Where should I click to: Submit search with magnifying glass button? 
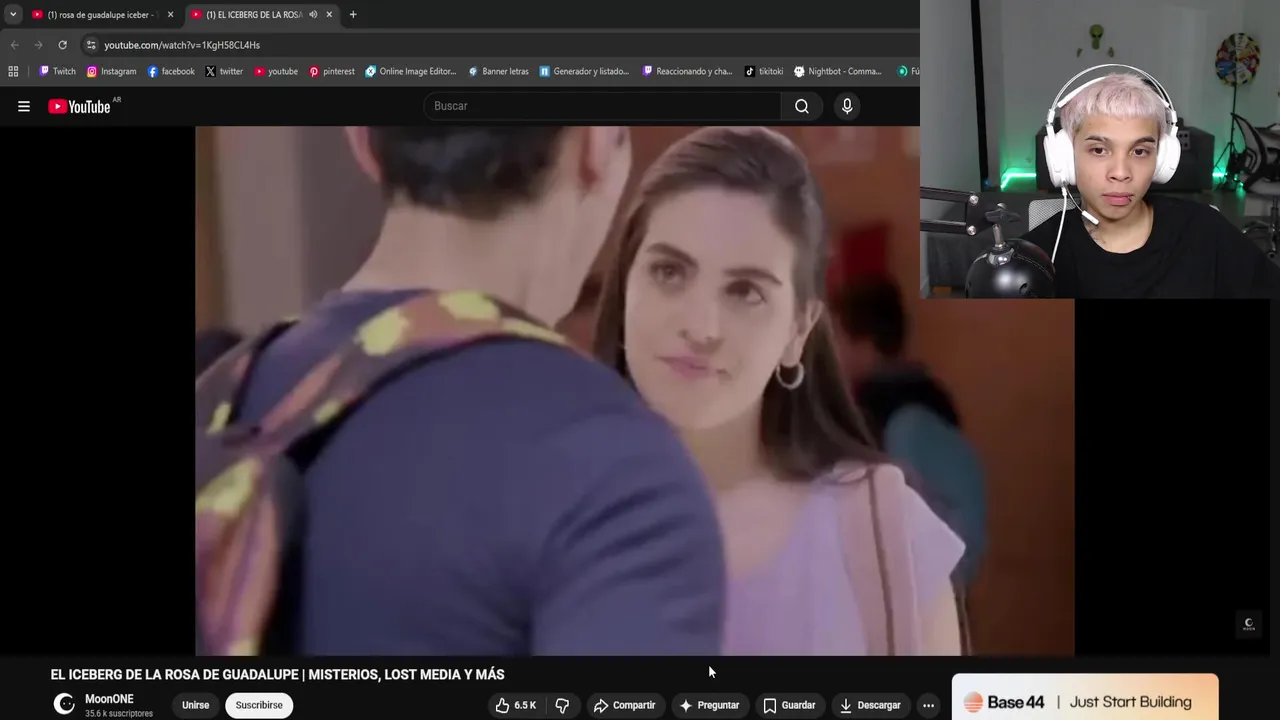[802, 106]
